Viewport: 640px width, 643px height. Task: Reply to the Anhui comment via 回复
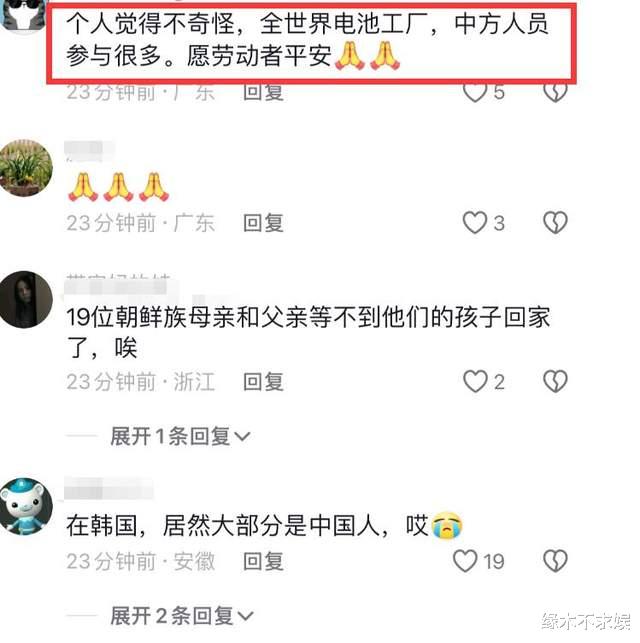point(263,561)
